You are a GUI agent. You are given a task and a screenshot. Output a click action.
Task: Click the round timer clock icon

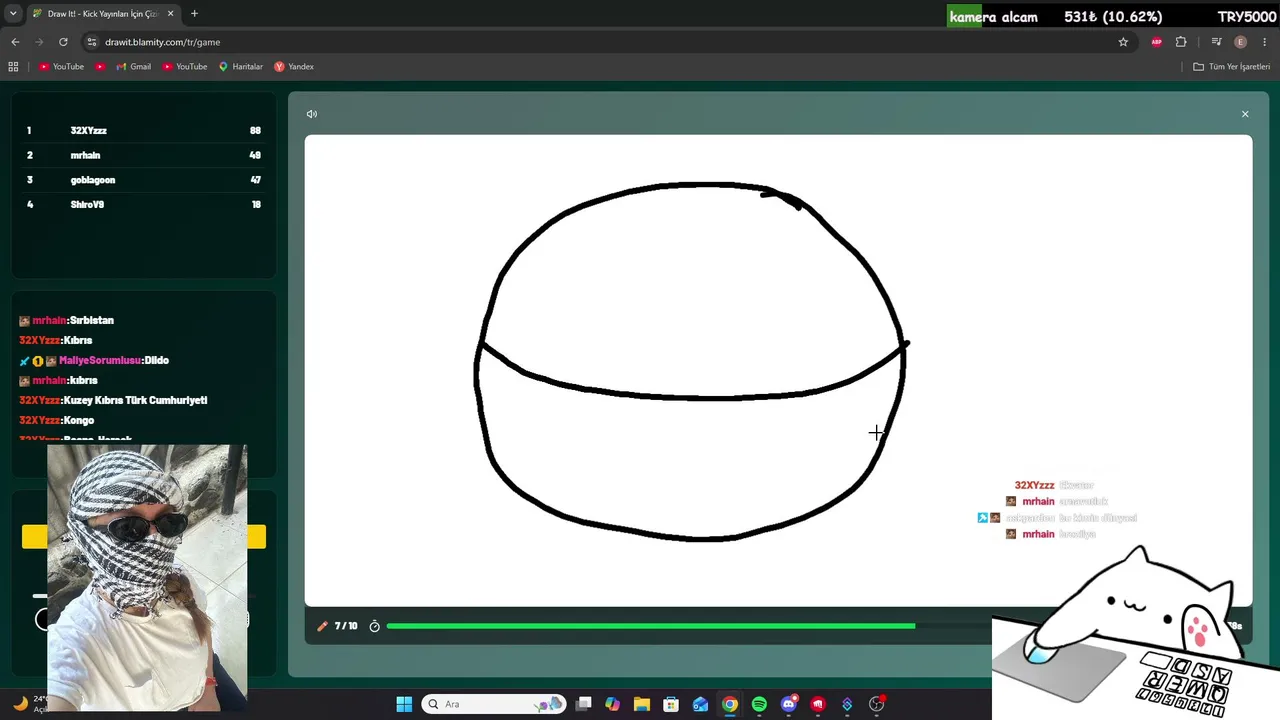tap(375, 626)
